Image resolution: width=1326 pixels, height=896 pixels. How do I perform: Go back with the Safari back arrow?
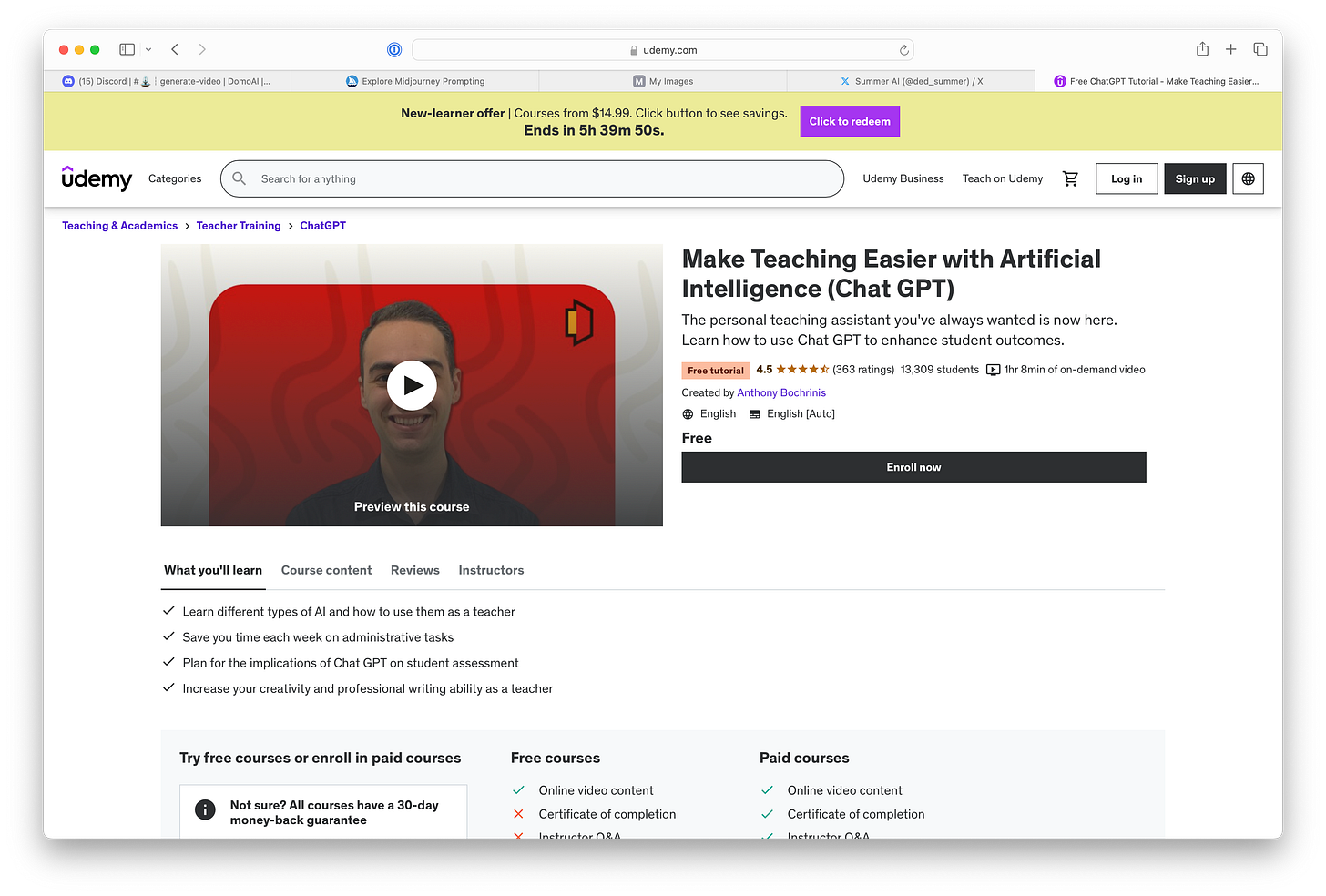[x=175, y=49]
